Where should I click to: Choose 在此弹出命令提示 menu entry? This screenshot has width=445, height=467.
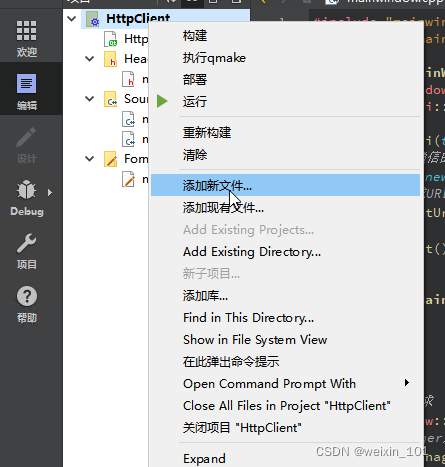click(285, 362)
